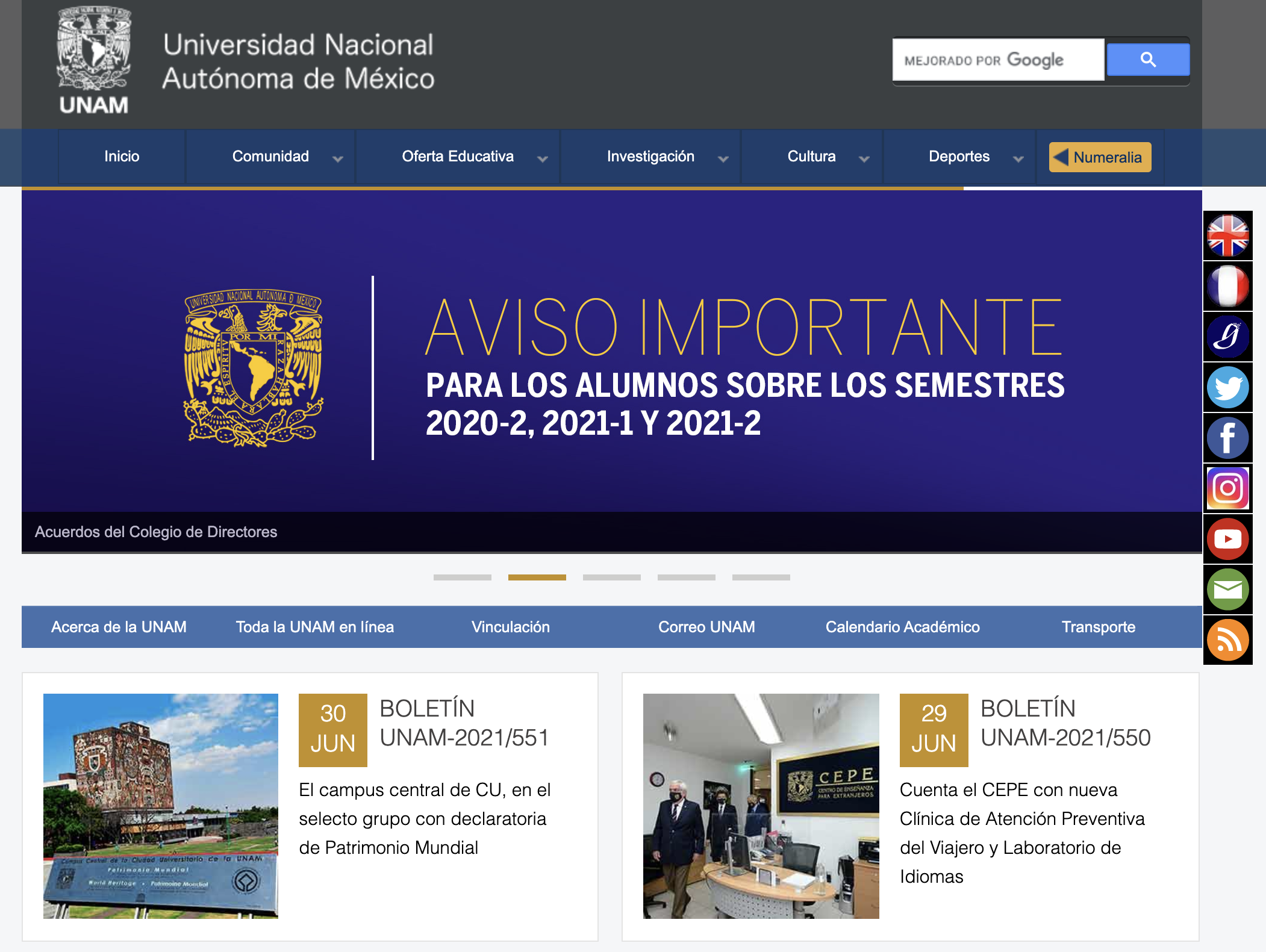1266x952 pixels.
Task: Click the Numeralia button
Action: (x=1100, y=157)
